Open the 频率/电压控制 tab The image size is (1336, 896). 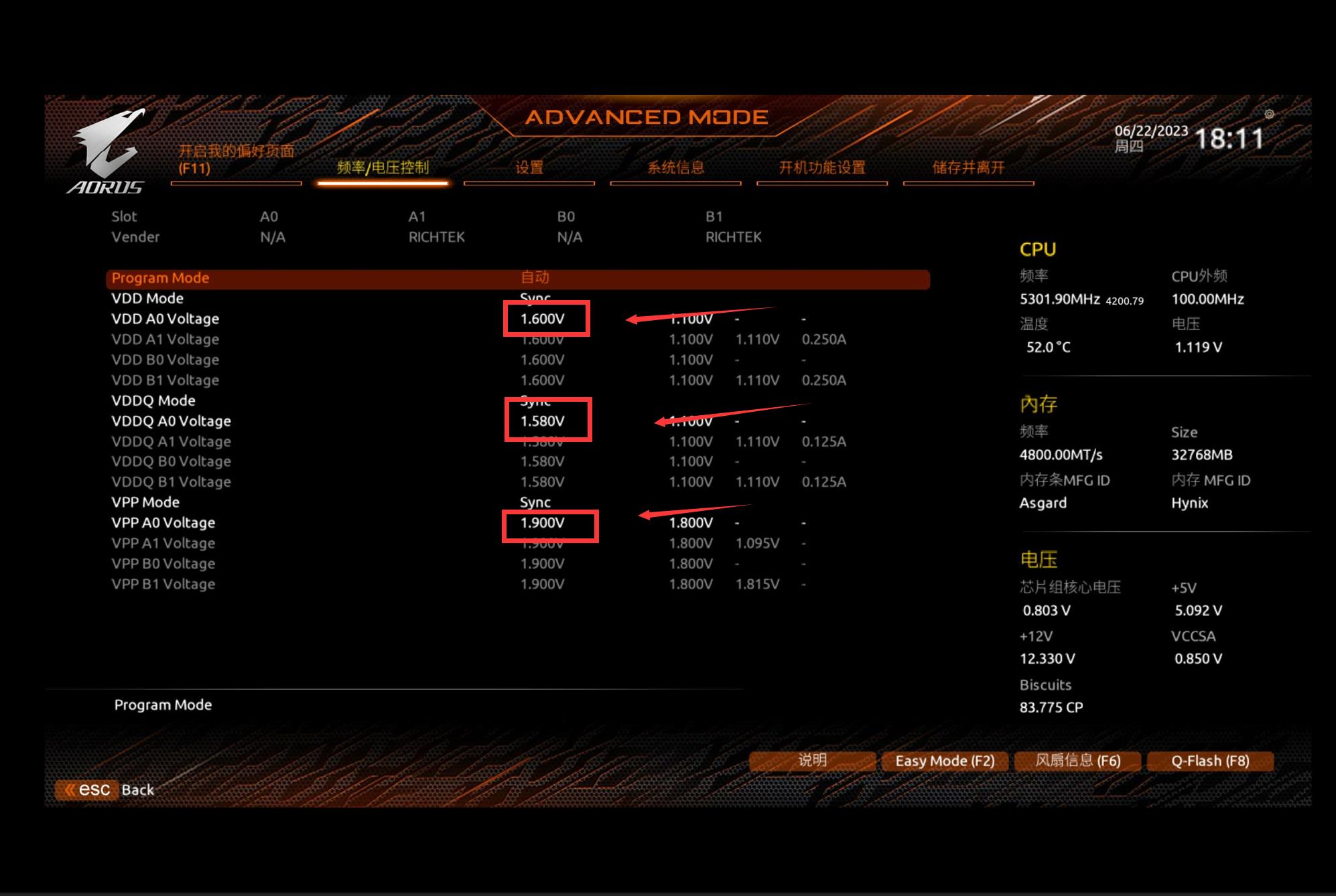click(383, 168)
